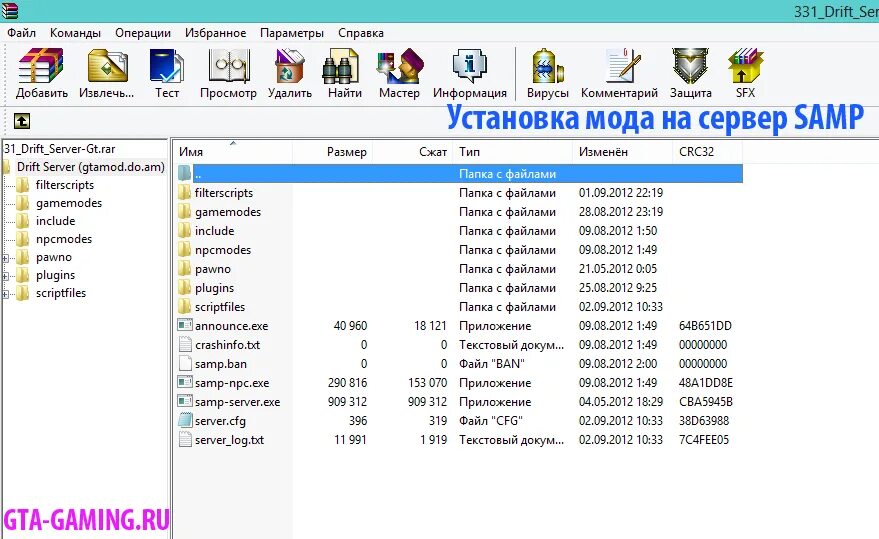Click date 04.05.2012 18:29
Screen dimensions: 879x539
(x=621, y=402)
